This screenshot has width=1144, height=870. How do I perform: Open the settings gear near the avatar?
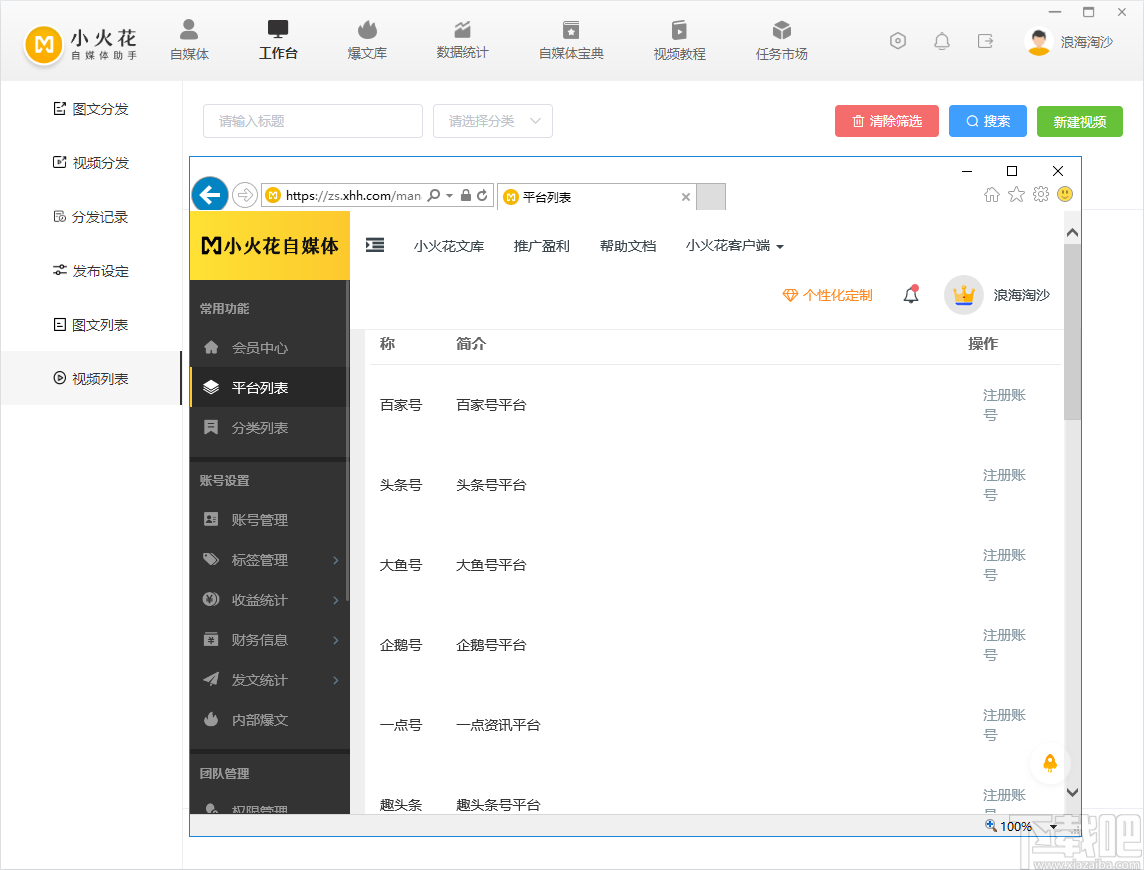897,41
